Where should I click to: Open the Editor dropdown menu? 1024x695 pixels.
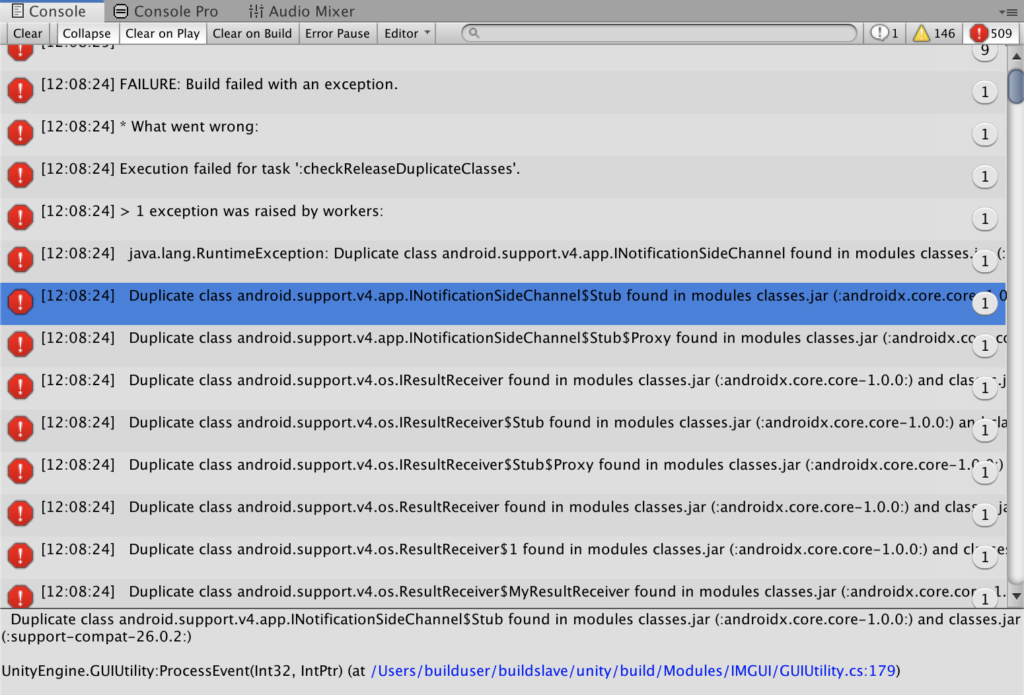coord(407,33)
